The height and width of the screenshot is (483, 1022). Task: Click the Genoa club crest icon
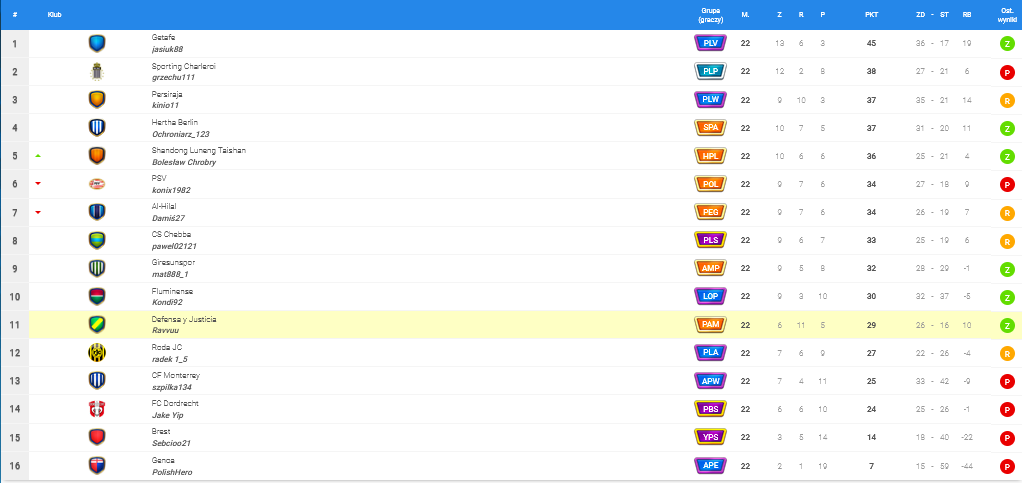[x=97, y=465]
